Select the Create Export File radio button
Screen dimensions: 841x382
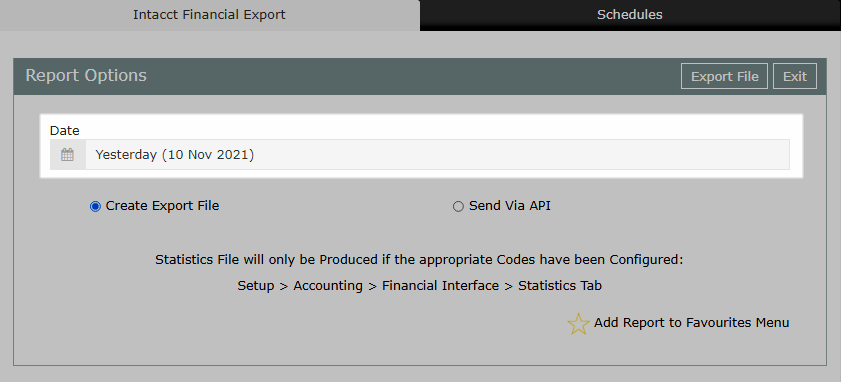(95, 207)
